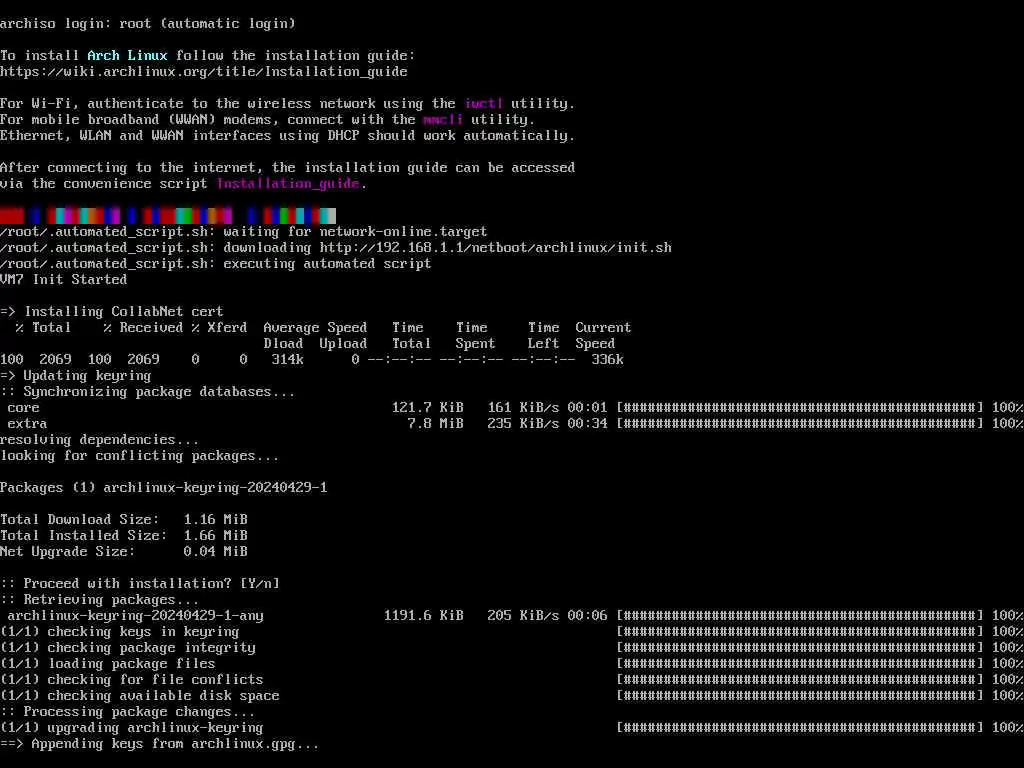
Task: Click the '% Received' column header
Action: (x=143, y=328)
